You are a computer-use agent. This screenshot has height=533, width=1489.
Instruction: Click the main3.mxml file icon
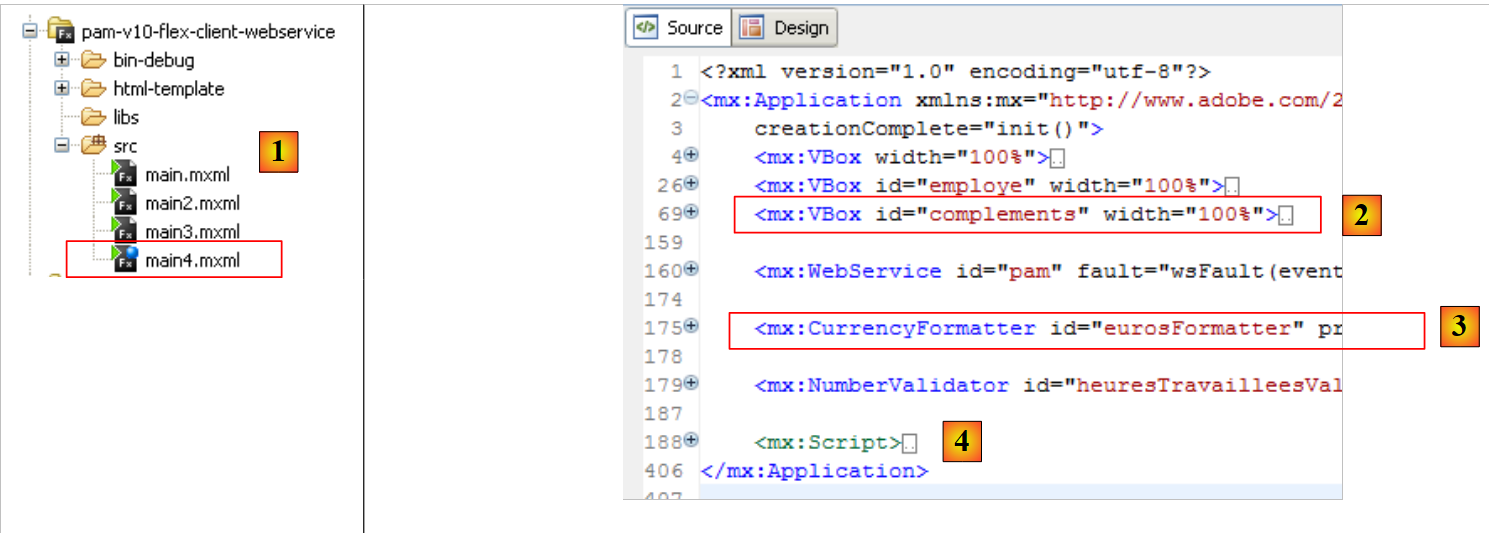coord(124,231)
